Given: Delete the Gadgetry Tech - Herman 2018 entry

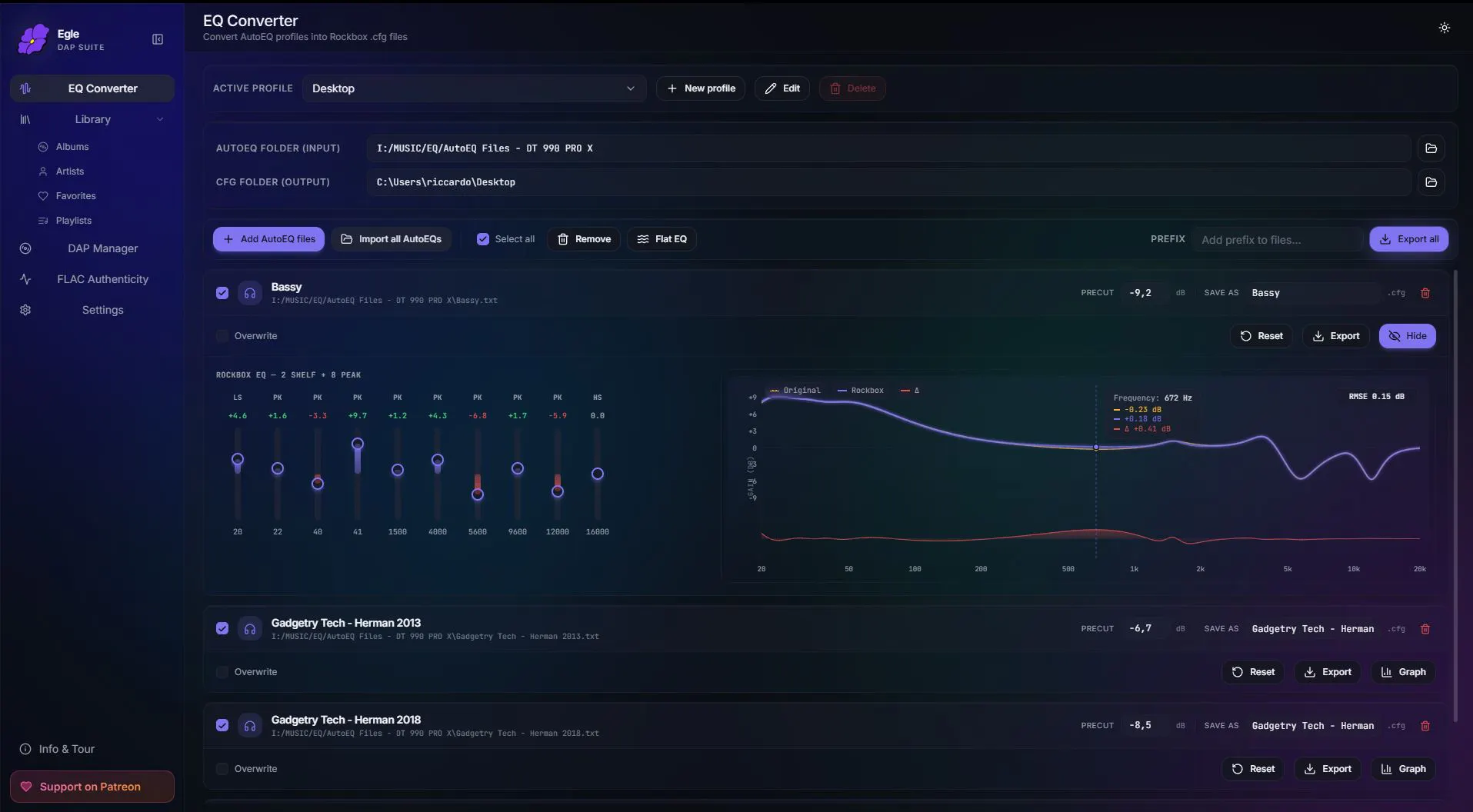Looking at the screenshot, I should coord(1425,726).
